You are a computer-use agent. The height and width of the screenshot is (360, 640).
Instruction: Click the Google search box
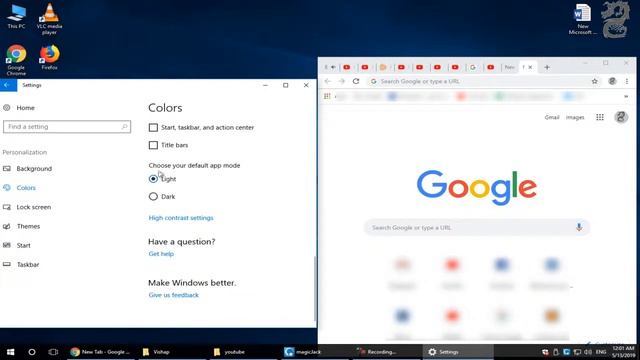point(477,227)
